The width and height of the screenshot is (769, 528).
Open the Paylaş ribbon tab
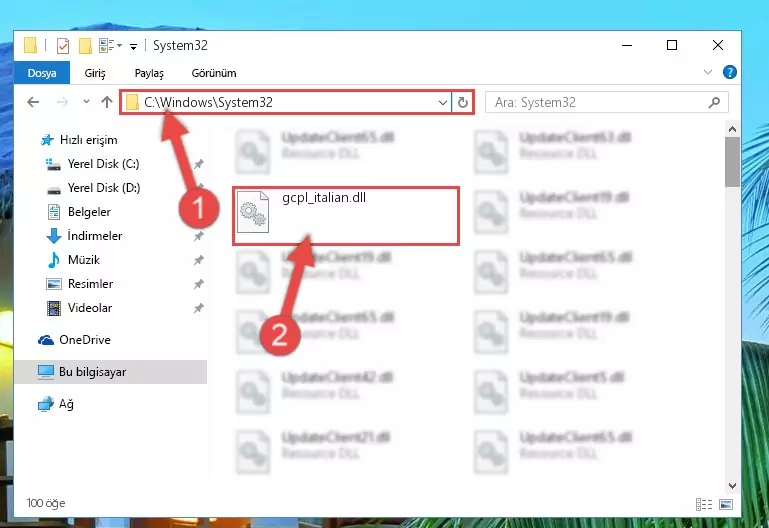click(x=149, y=73)
